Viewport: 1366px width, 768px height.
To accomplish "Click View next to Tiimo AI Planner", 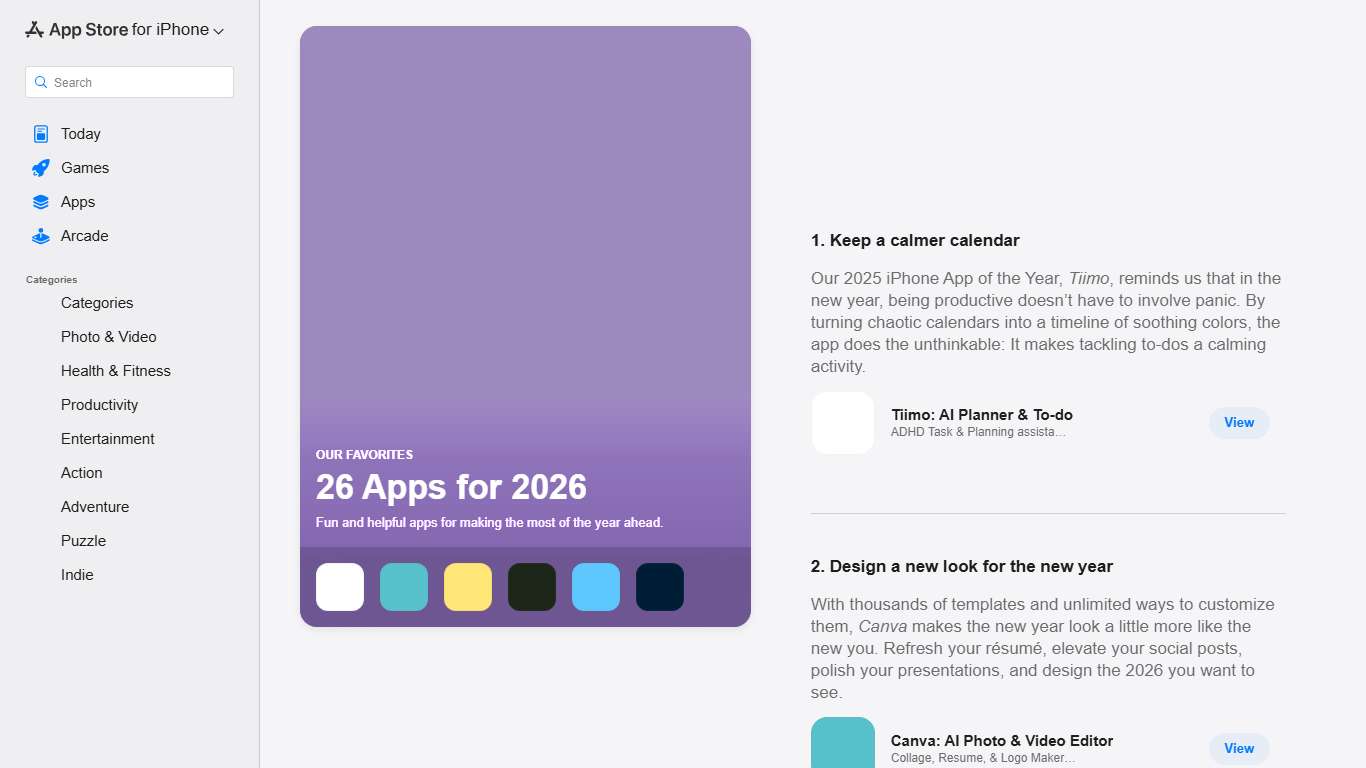I will coord(1238,423).
